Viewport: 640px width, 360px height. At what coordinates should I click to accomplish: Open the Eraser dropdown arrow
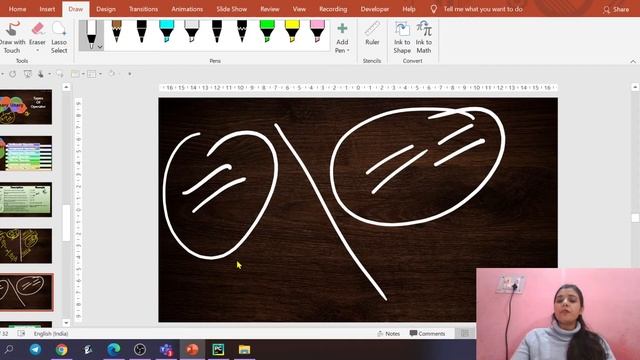(38, 51)
